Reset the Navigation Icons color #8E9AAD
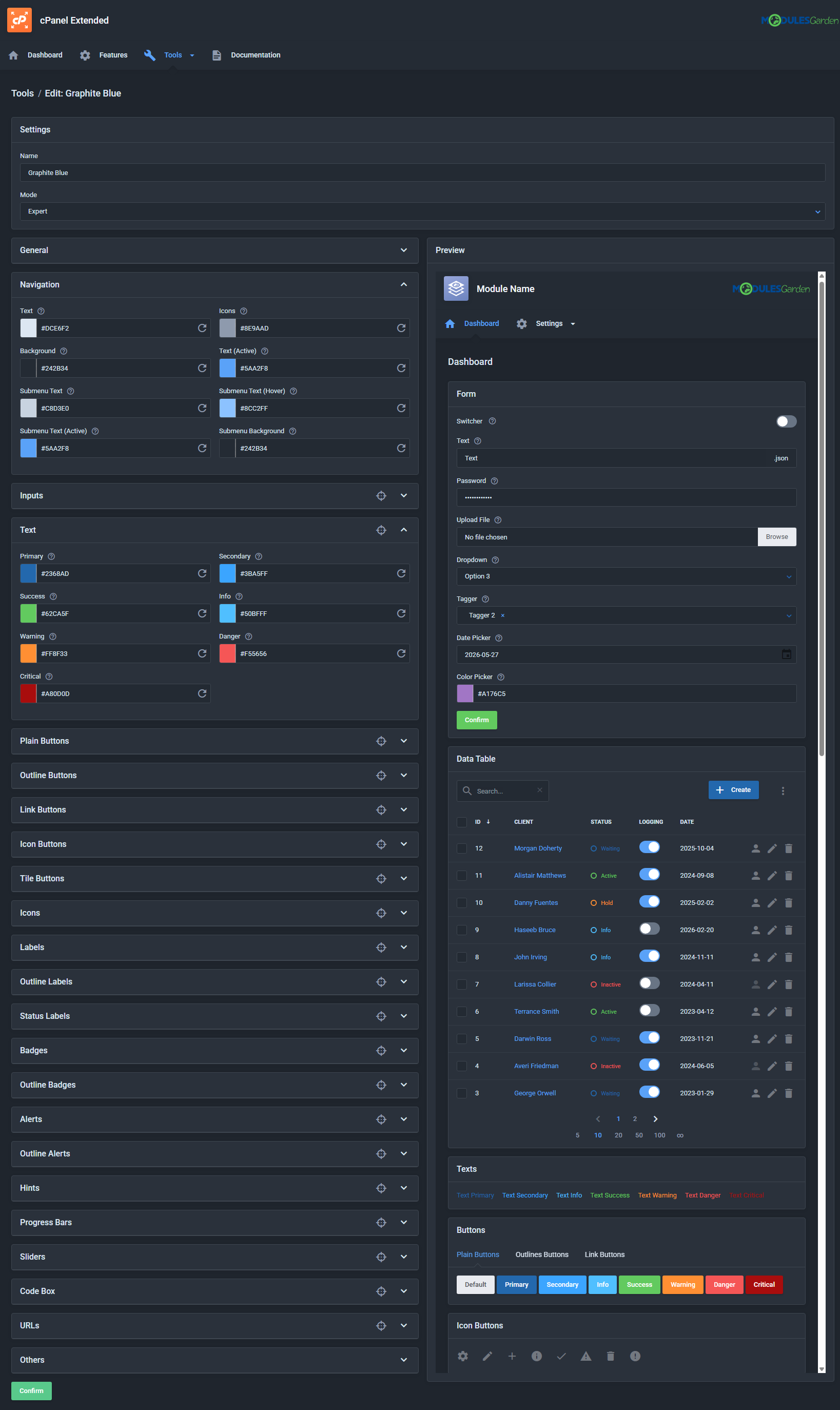Screen dimensions: 840x1410 coord(401,329)
